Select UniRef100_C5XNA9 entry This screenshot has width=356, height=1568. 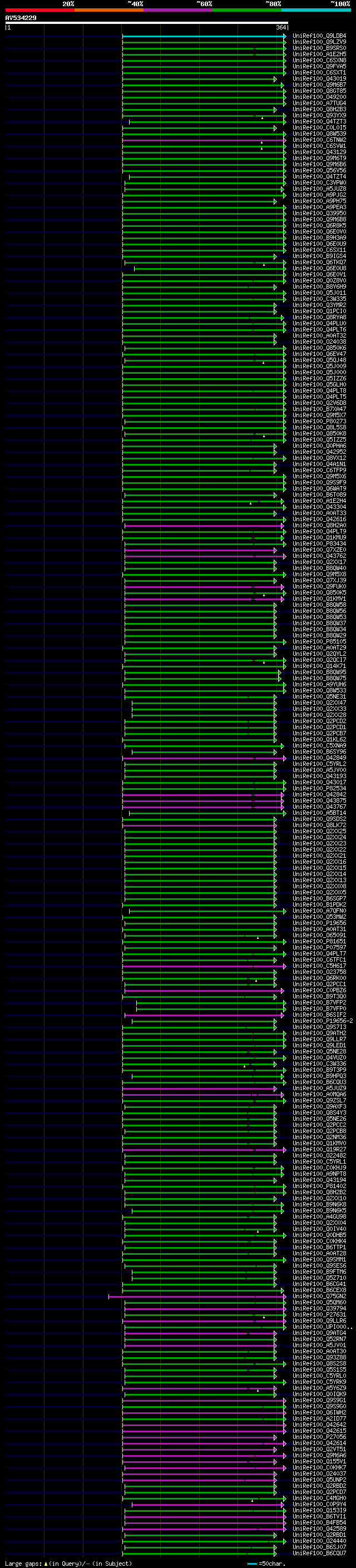[x=319, y=746]
